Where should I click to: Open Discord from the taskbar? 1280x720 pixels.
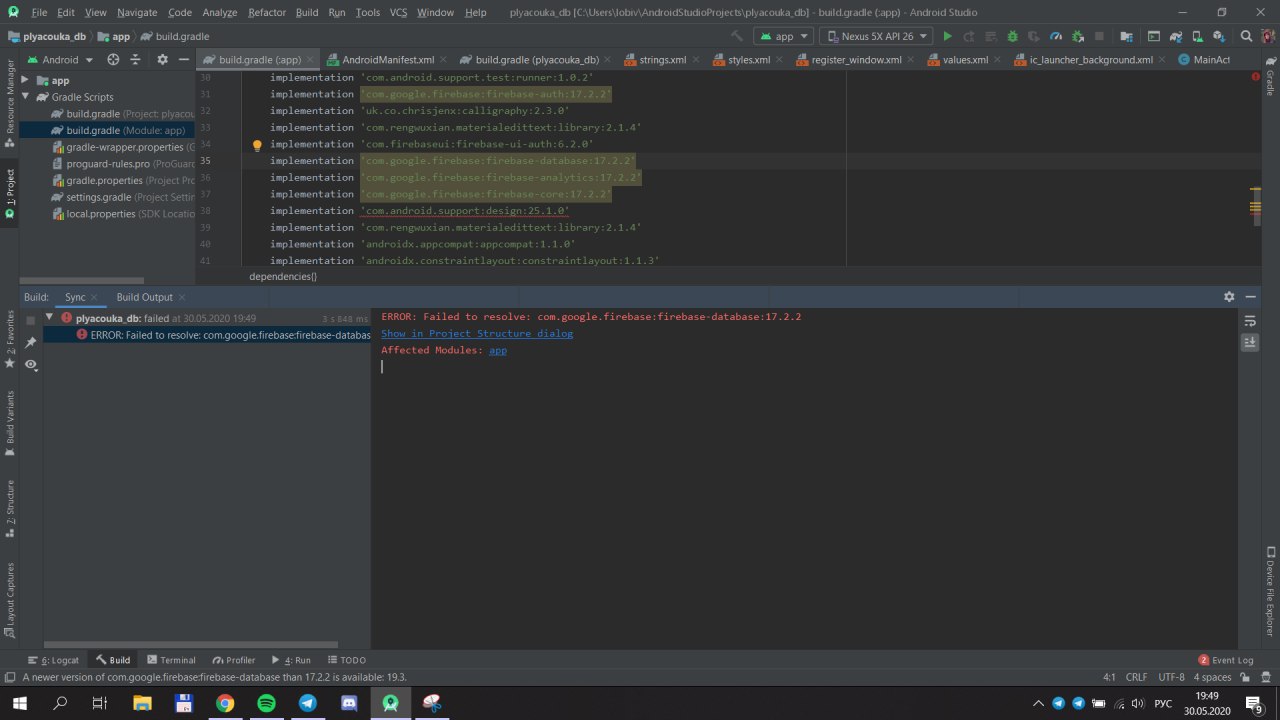(349, 703)
